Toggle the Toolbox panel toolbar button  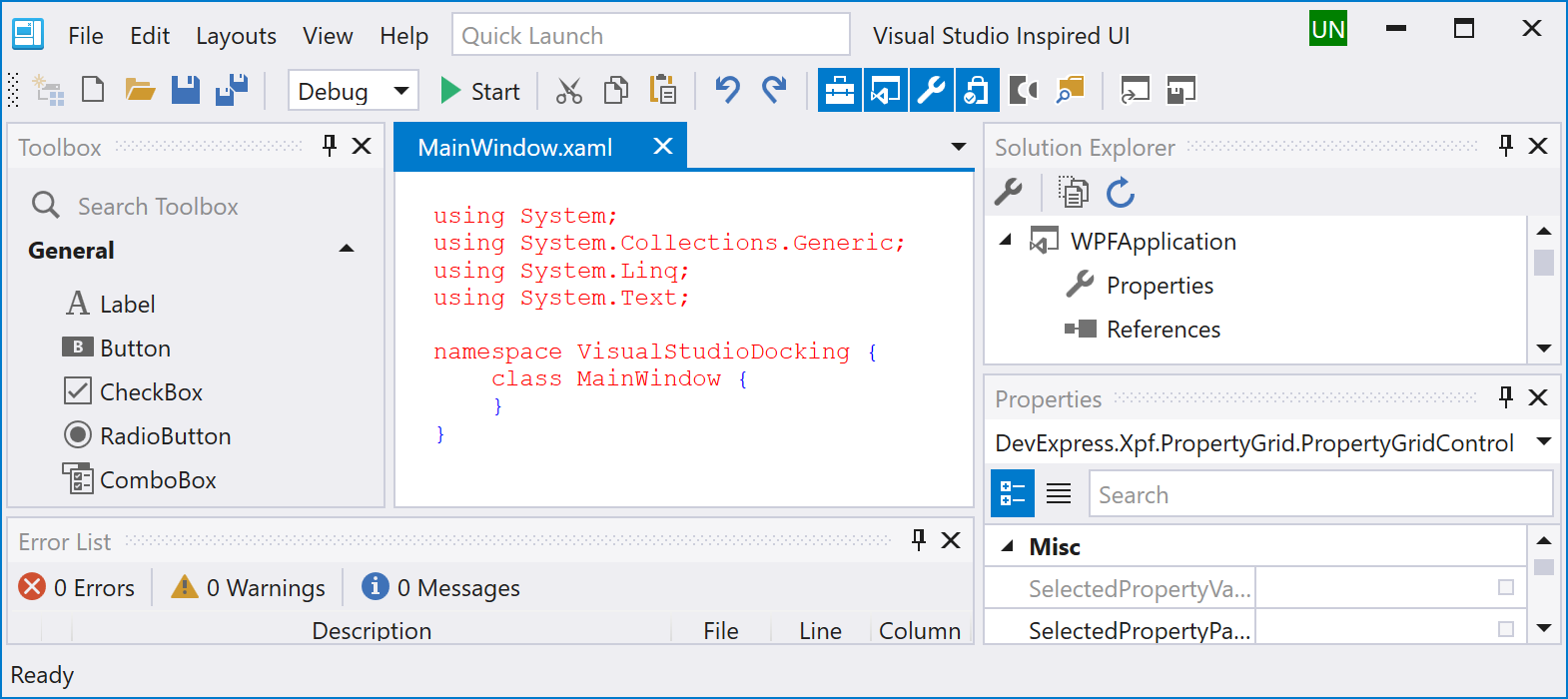coord(840,91)
